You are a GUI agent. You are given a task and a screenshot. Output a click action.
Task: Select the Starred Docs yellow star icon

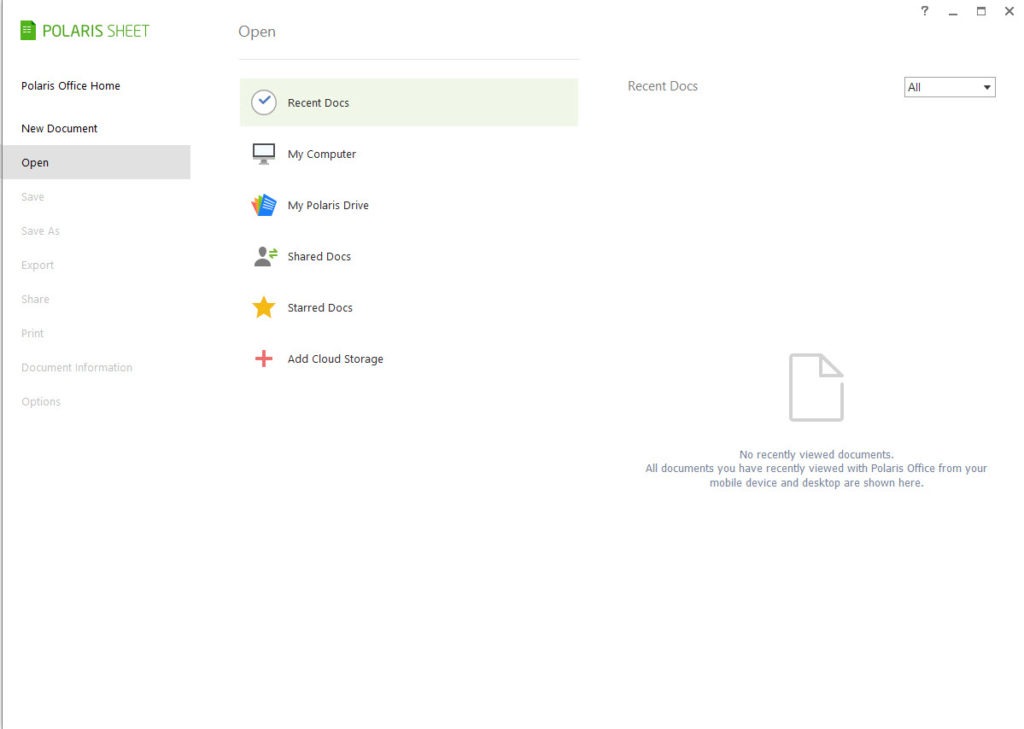pos(263,308)
